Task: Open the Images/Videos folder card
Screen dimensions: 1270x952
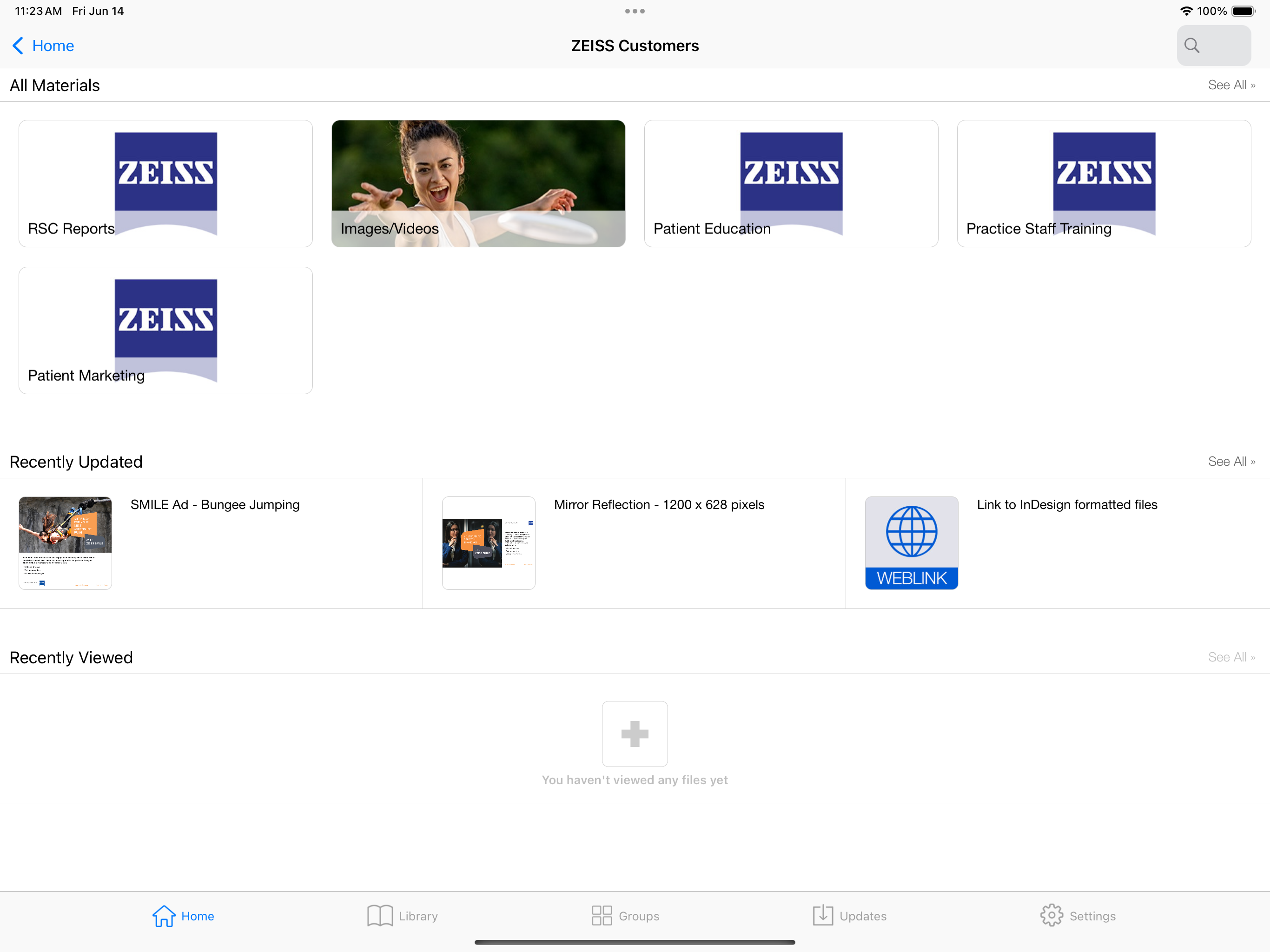Action: (x=478, y=184)
